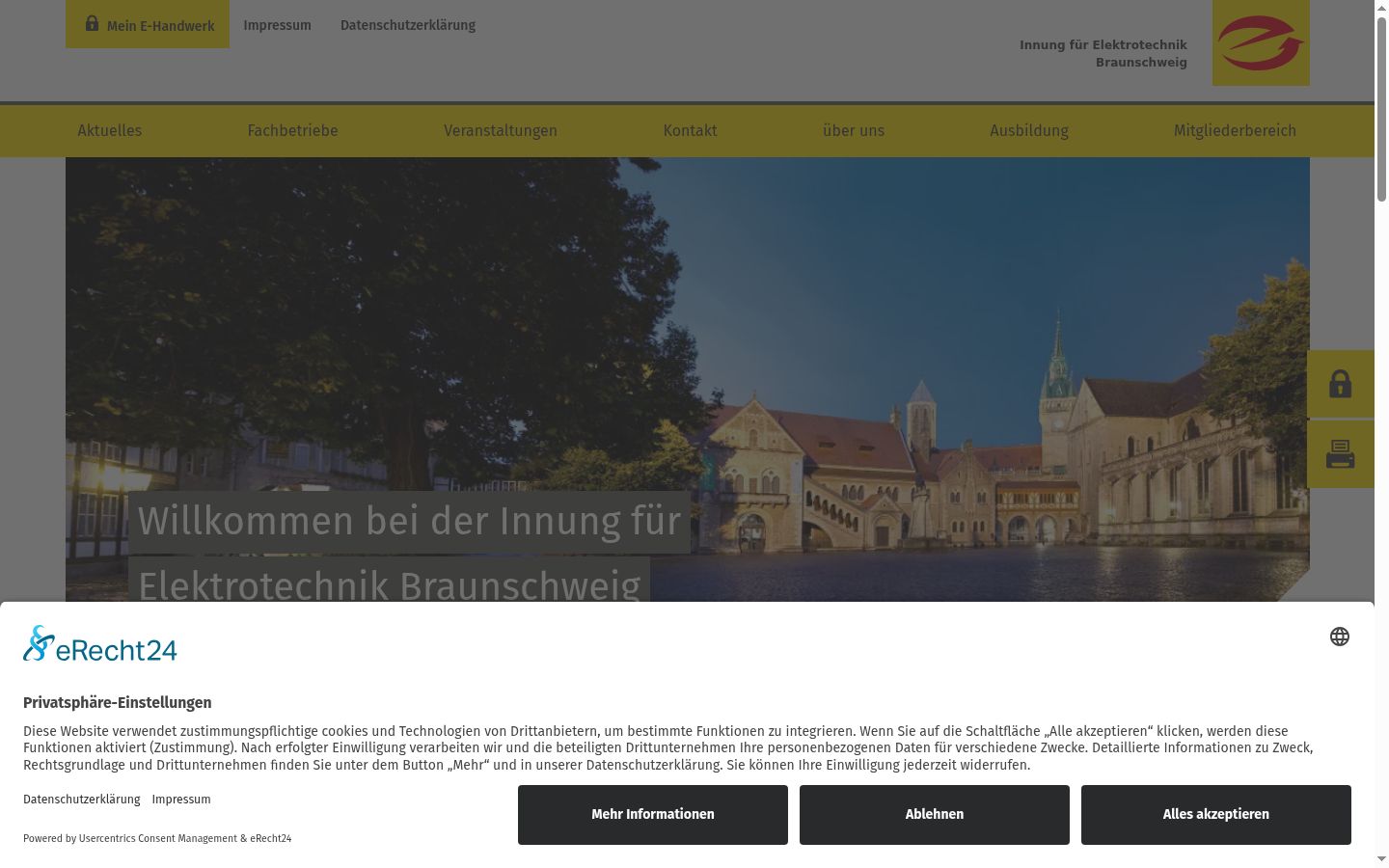The width and height of the screenshot is (1389, 868).
Task: Click scrollbar down arrow
Action: tap(1381, 858)
